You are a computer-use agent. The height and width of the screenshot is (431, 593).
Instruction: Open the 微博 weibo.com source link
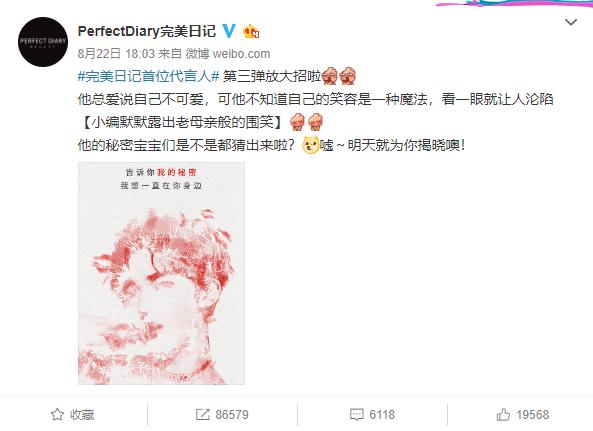click(228, 54)
